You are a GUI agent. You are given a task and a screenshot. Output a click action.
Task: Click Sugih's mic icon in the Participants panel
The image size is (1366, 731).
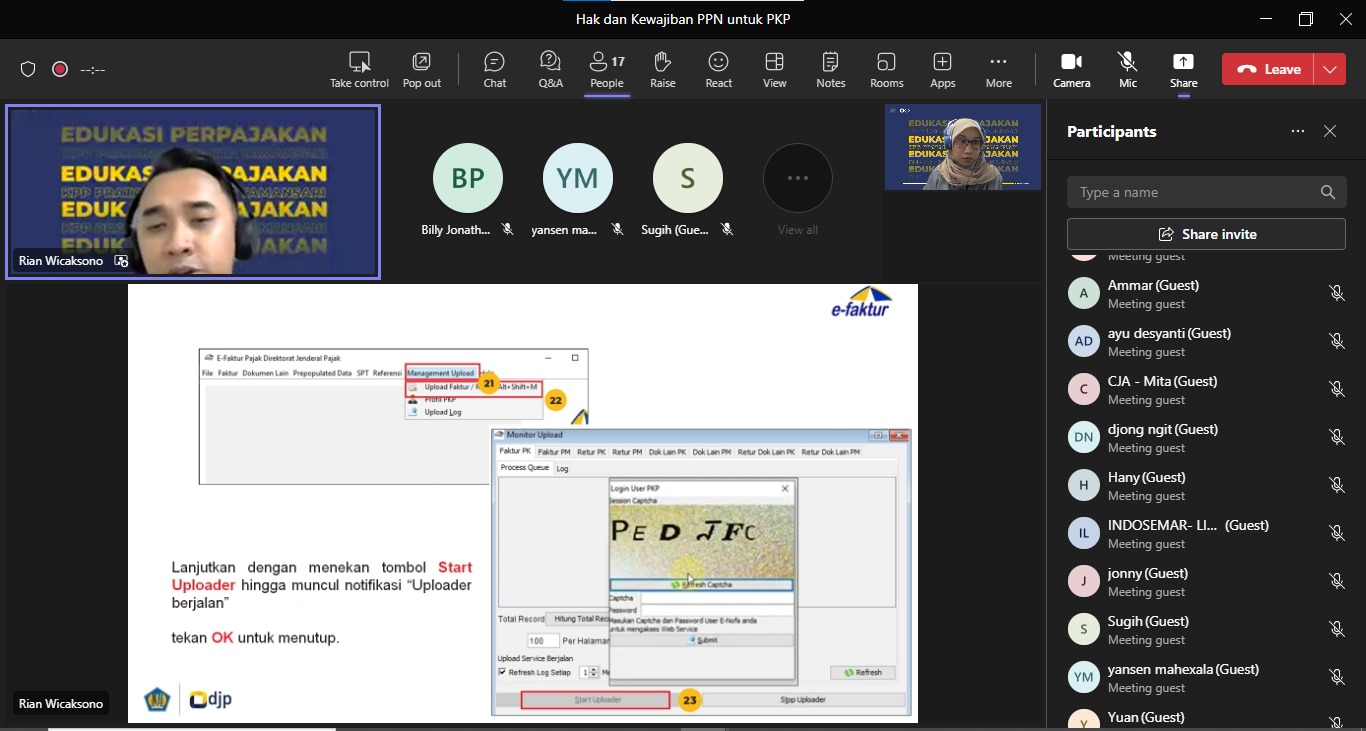tap(1336, 629)
